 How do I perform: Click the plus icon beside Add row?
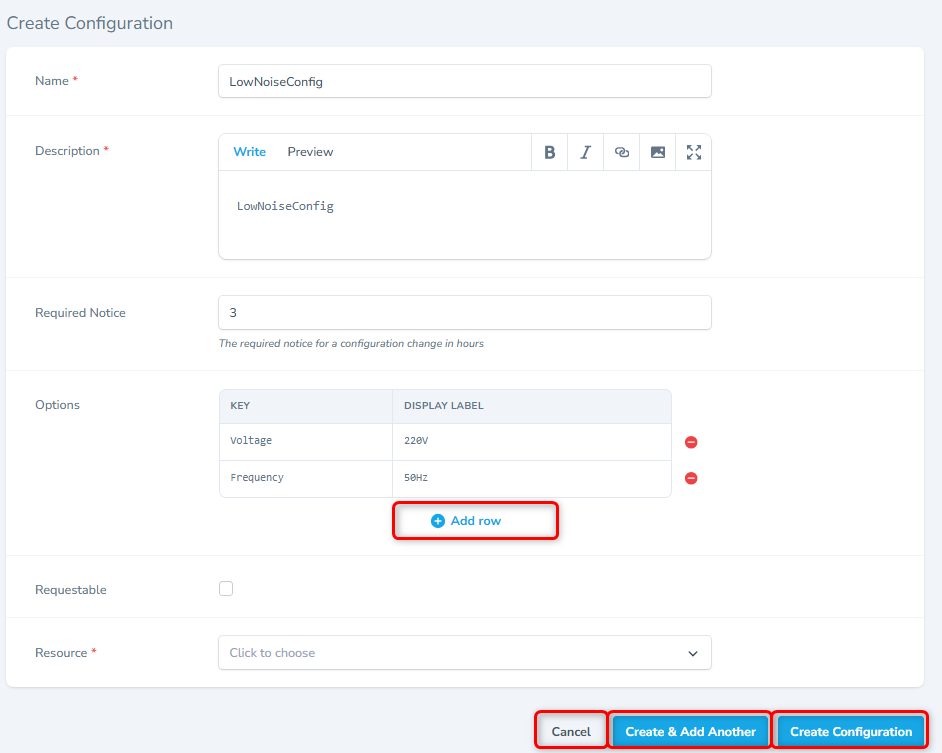(437, 521)
